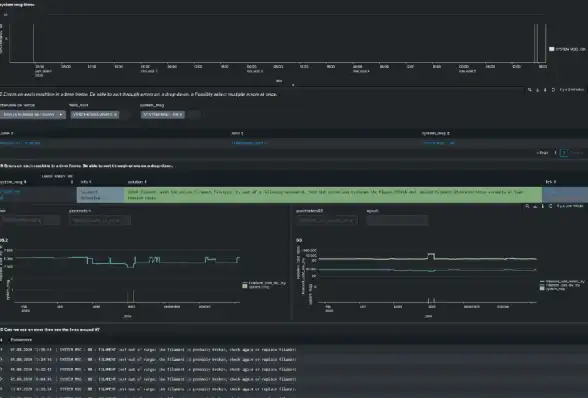Sort second table by info column header

(x=86, y=182)
